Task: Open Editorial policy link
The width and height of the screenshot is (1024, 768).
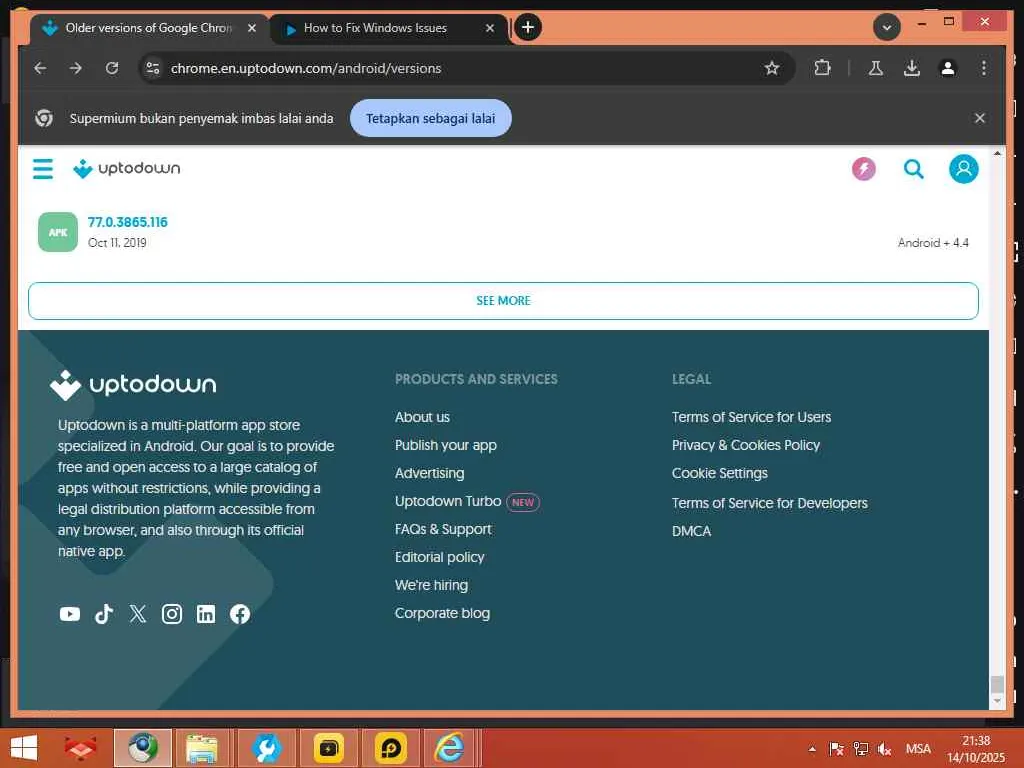Action: tap(440, 557)
